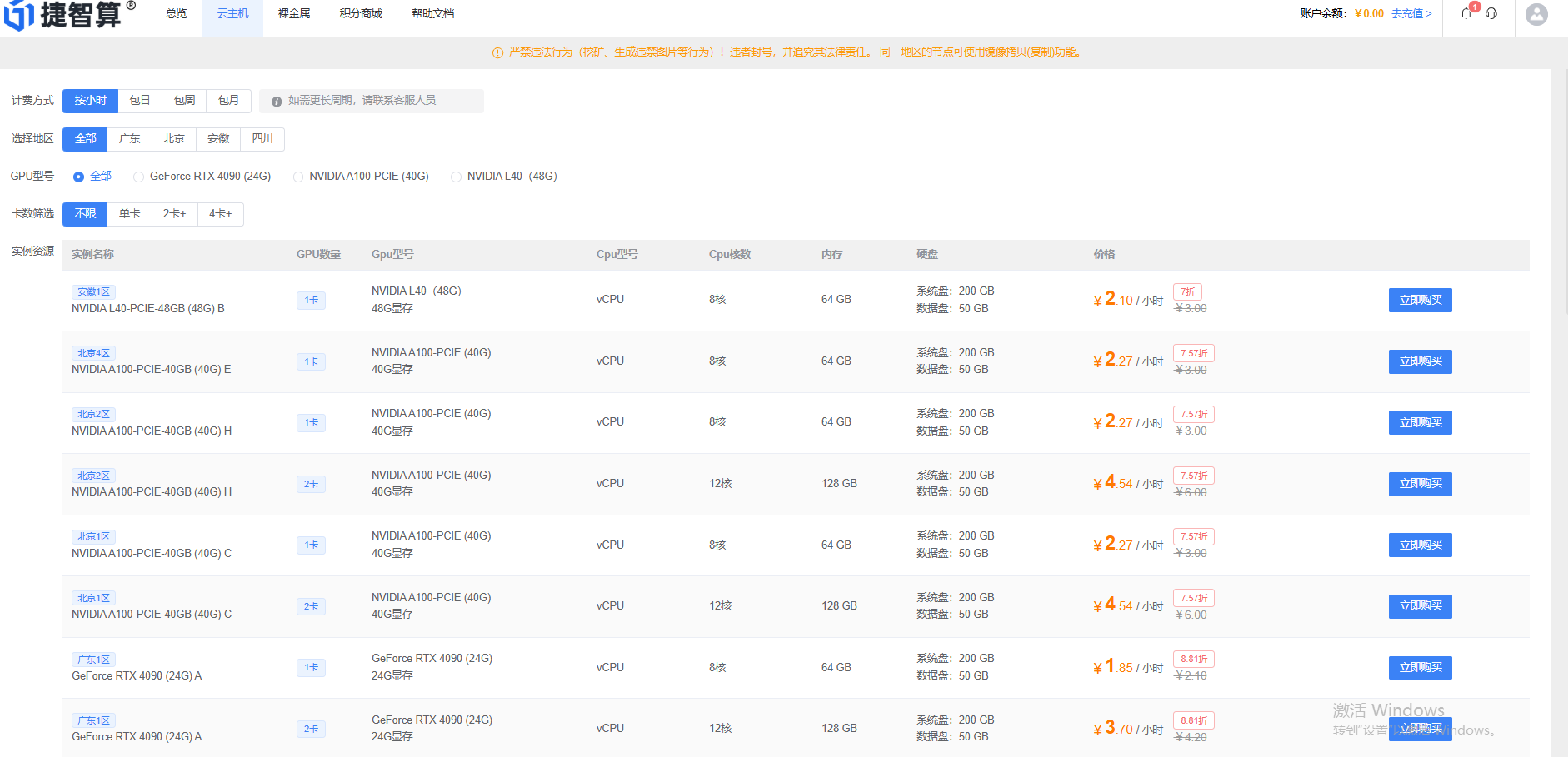Filter region by 全部
The height and width of the screenshot is (757, 1568).
pyautogui.click(x=85, y=139)
